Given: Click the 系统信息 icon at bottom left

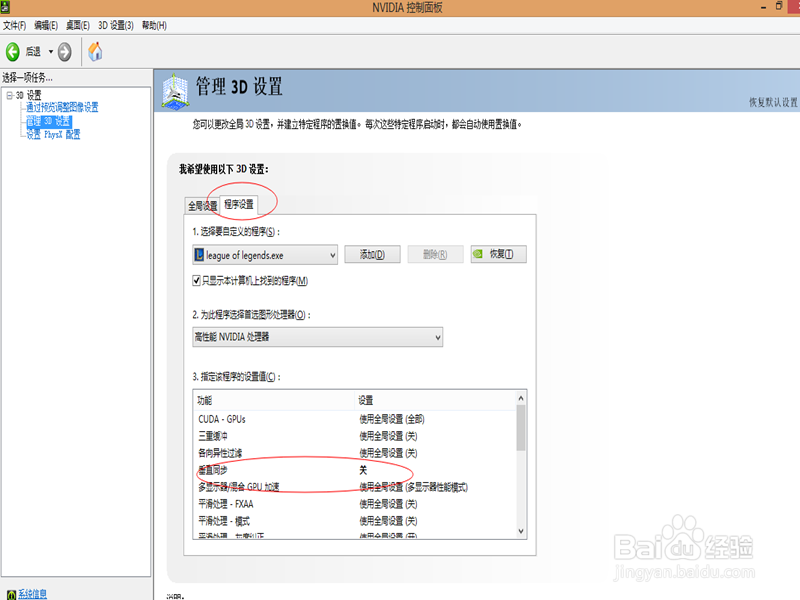Looking at the screenshot, I should (x=11, y=594).
